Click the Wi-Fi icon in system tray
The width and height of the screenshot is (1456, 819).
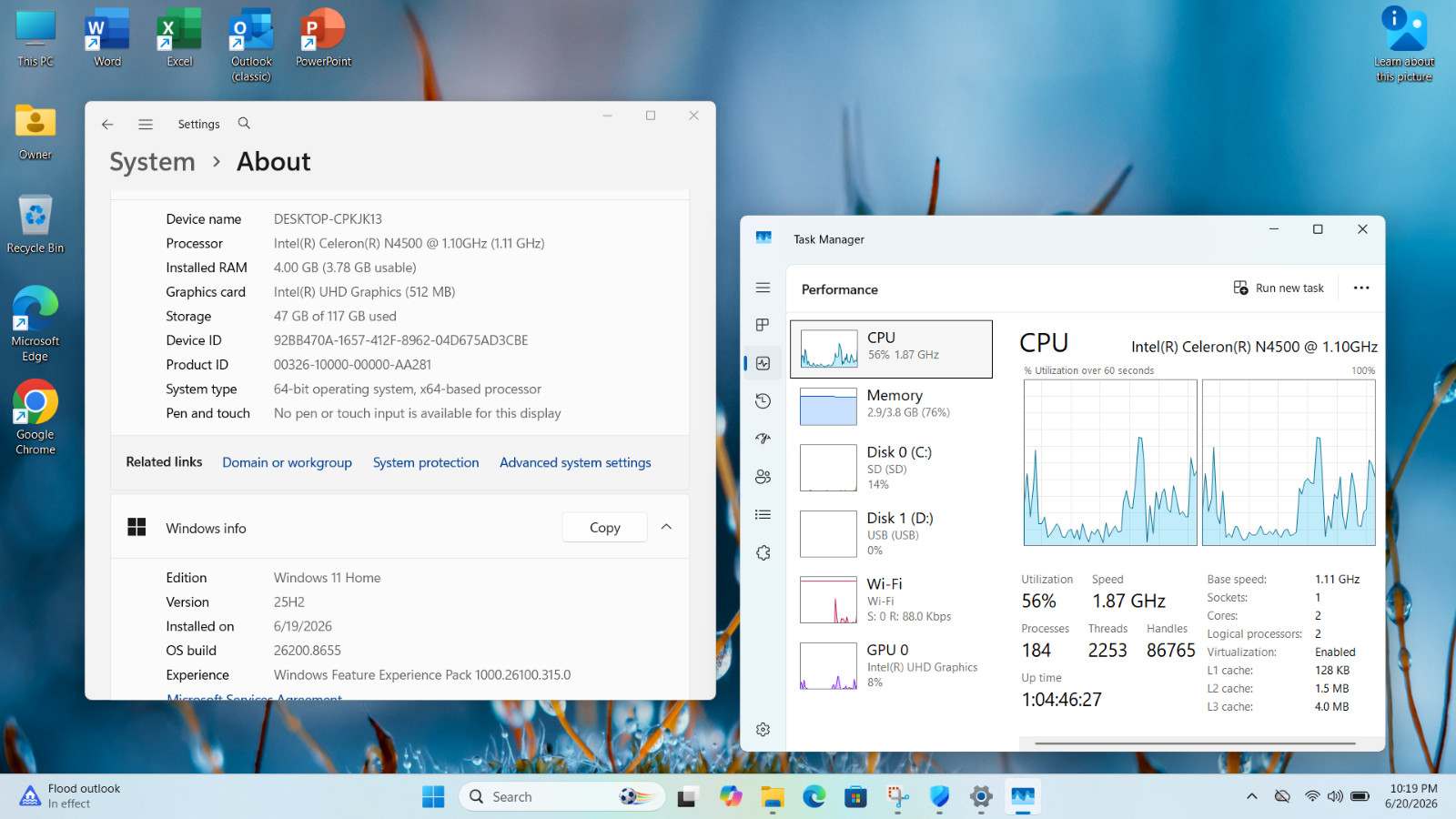coord(1312,796)
